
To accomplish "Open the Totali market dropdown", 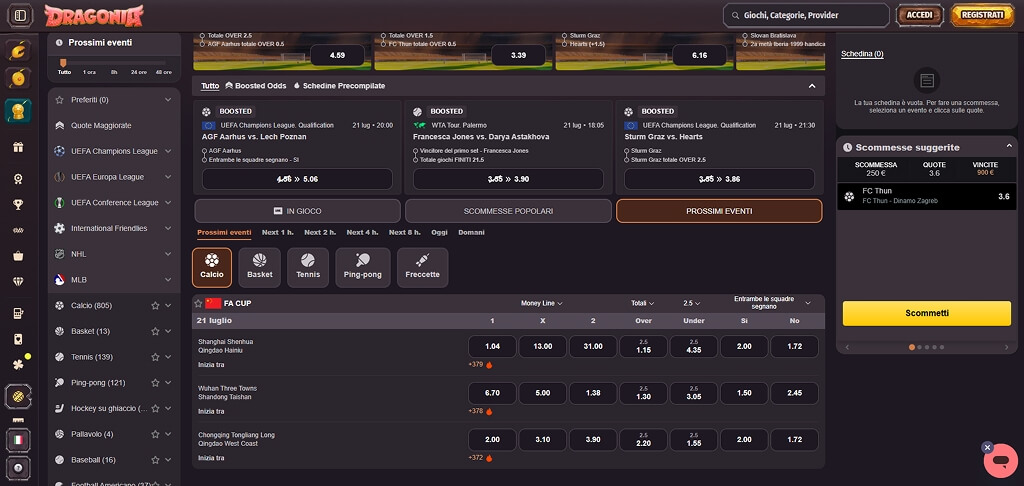I will click(x=643, y=303).
